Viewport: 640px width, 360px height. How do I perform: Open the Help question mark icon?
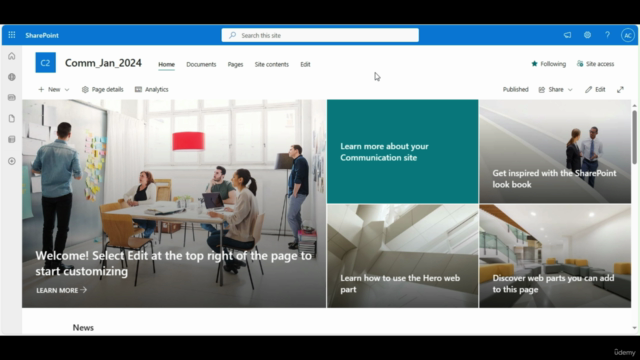607,35
